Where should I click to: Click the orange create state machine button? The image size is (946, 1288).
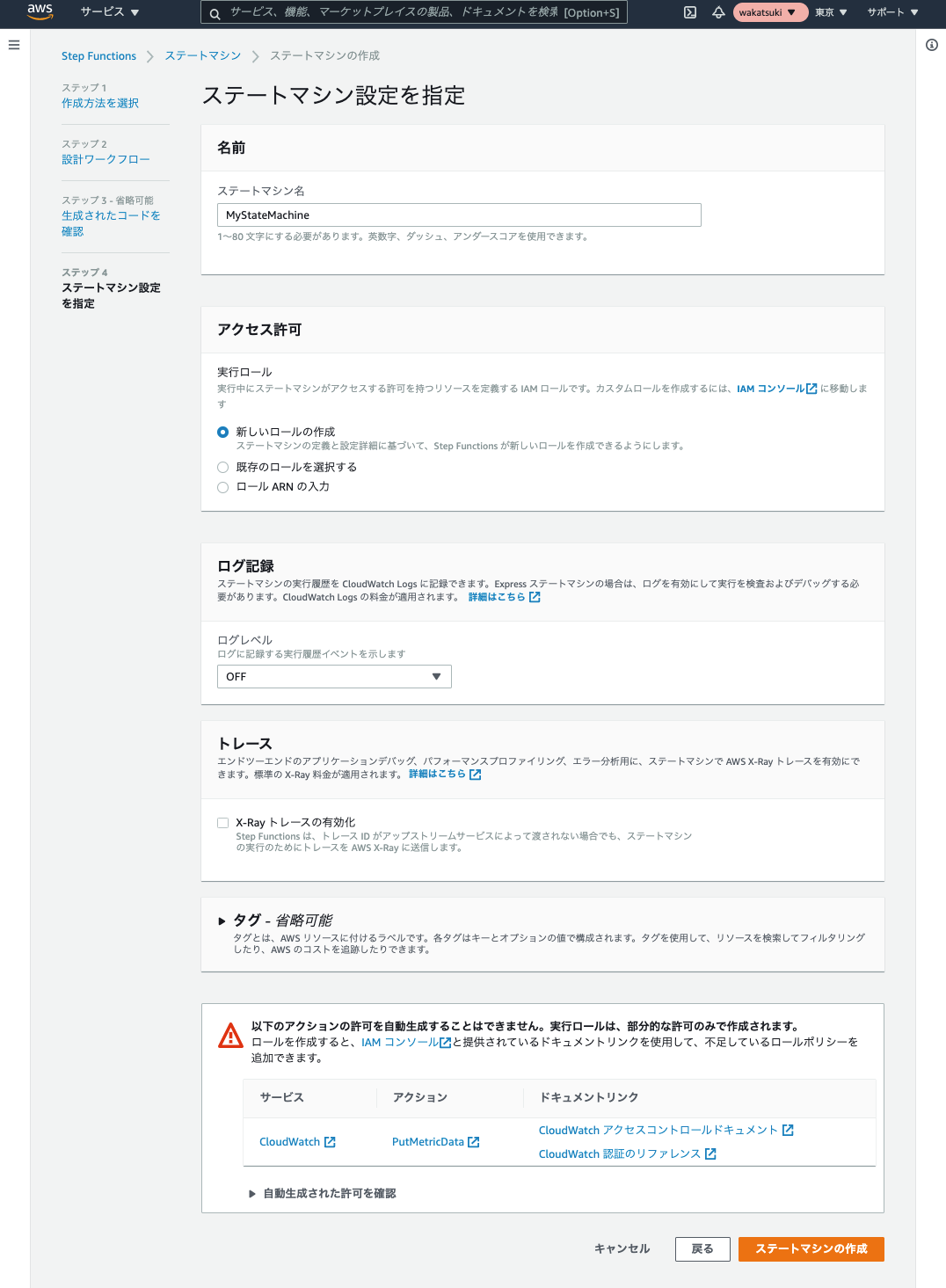811,1249
